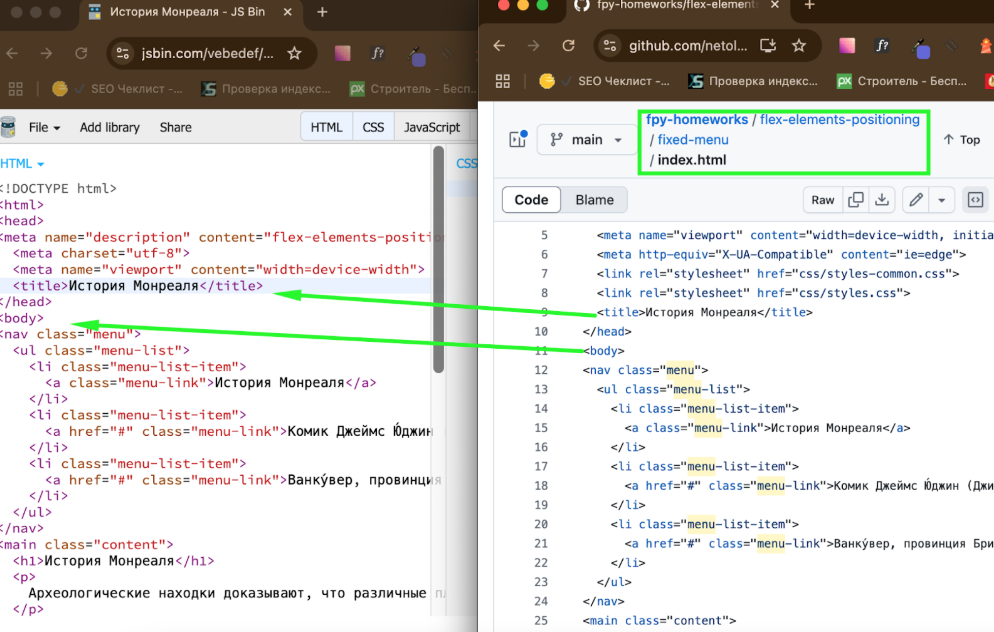The image size is (994, 632).
Task: Open the f? extension in JS Bin window
Action: (377, 53)
